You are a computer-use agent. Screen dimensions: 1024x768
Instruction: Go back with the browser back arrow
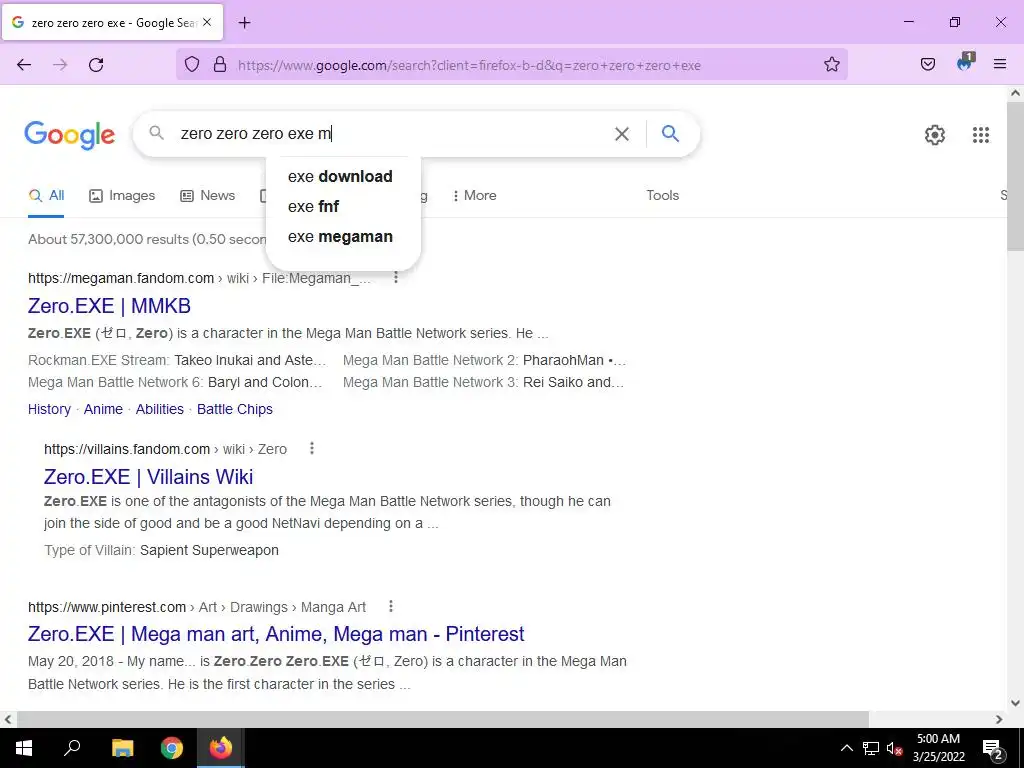pos(24,65)
